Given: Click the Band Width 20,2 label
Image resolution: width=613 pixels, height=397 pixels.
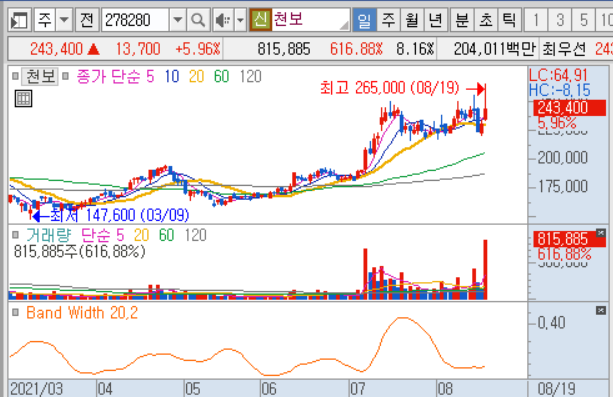Looking at the screenshot, I should (x=82, y=313).
